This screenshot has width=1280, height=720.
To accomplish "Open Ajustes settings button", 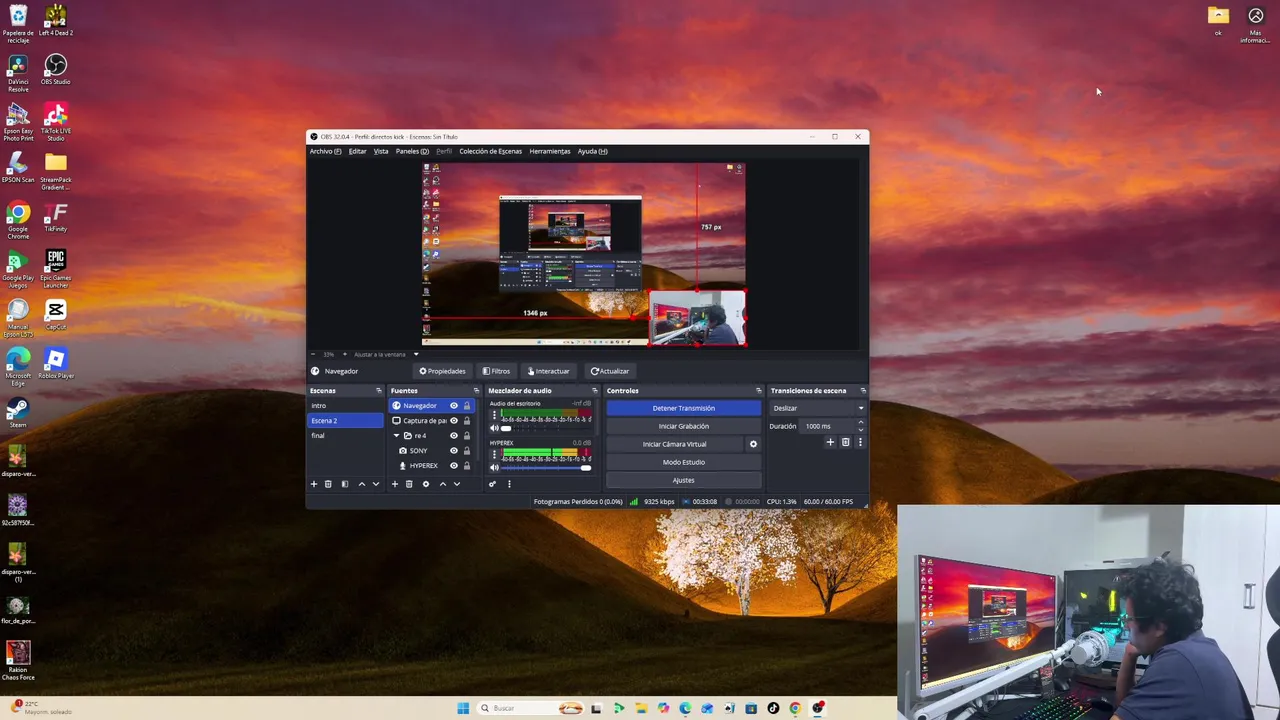I will pos(683,480).
